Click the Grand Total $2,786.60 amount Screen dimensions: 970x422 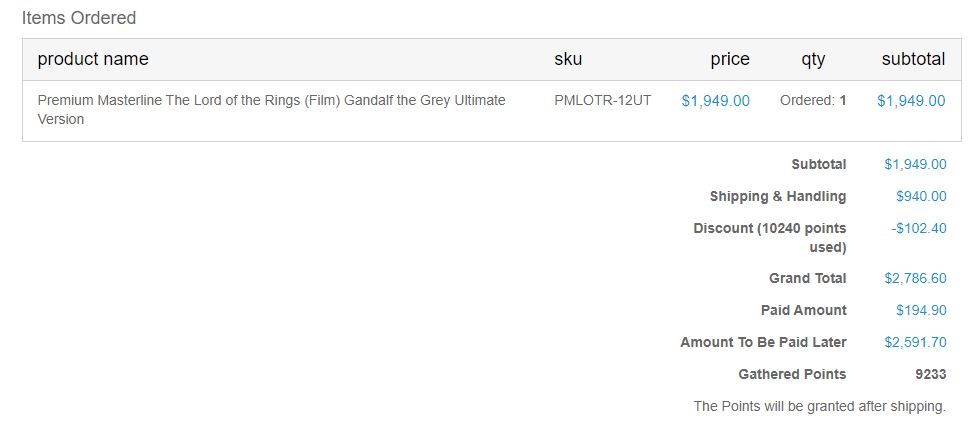click(x=915, y=278)
